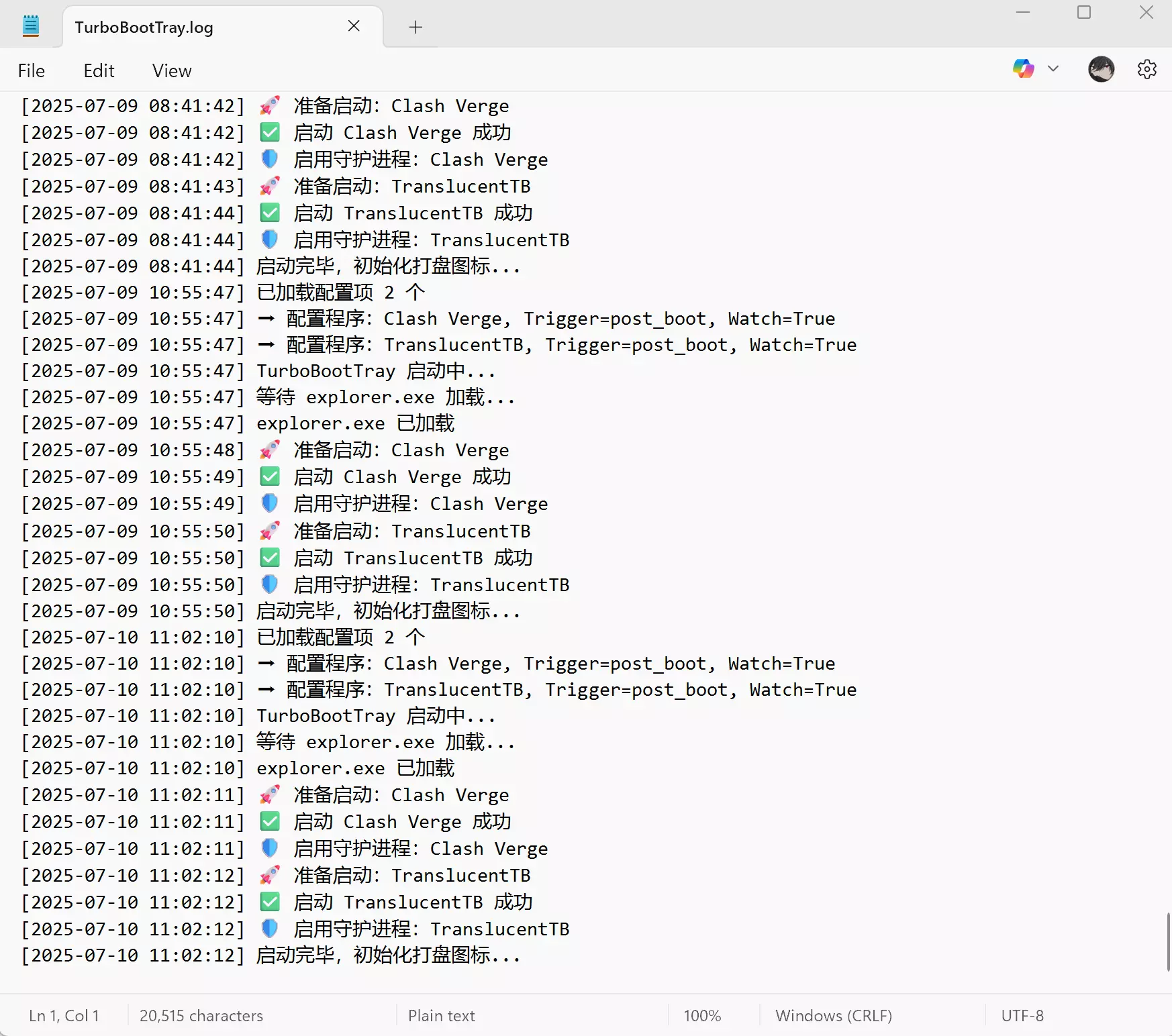Click '已加载配置项 2 个' line dated 2025-07-10
Image resolution: width=1172 pixels, height=1036 pixels.
223,637
